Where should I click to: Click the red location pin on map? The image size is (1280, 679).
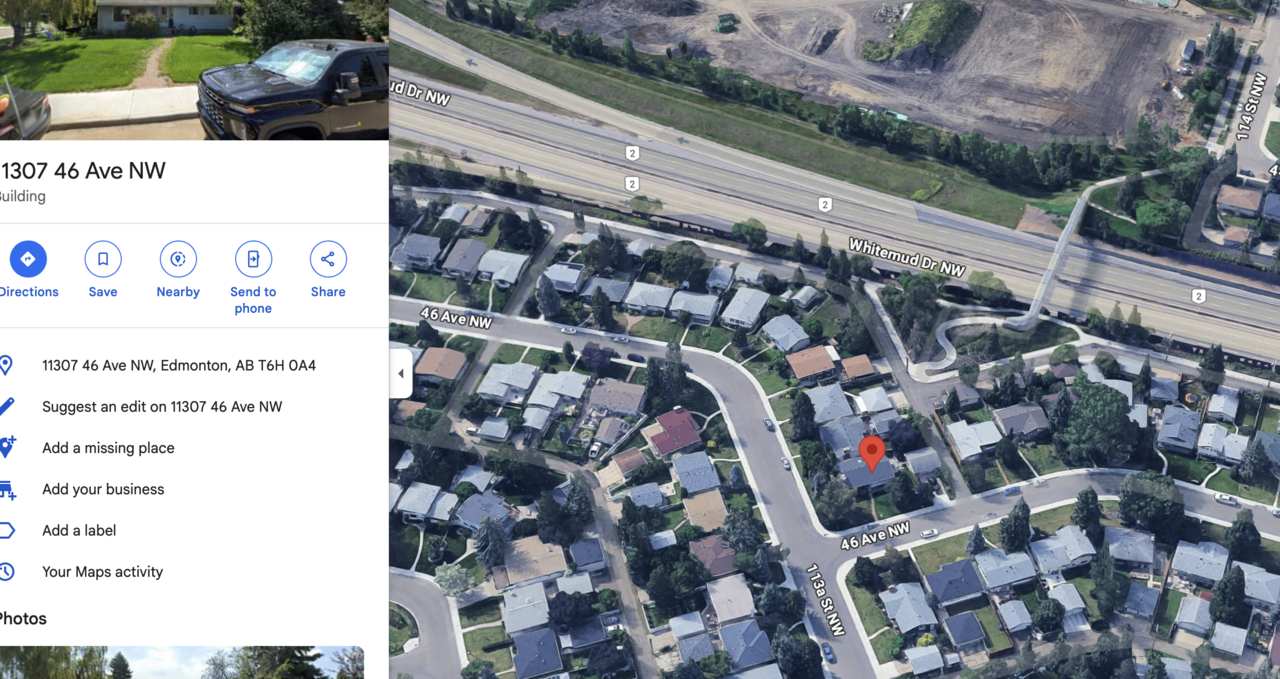872,453
